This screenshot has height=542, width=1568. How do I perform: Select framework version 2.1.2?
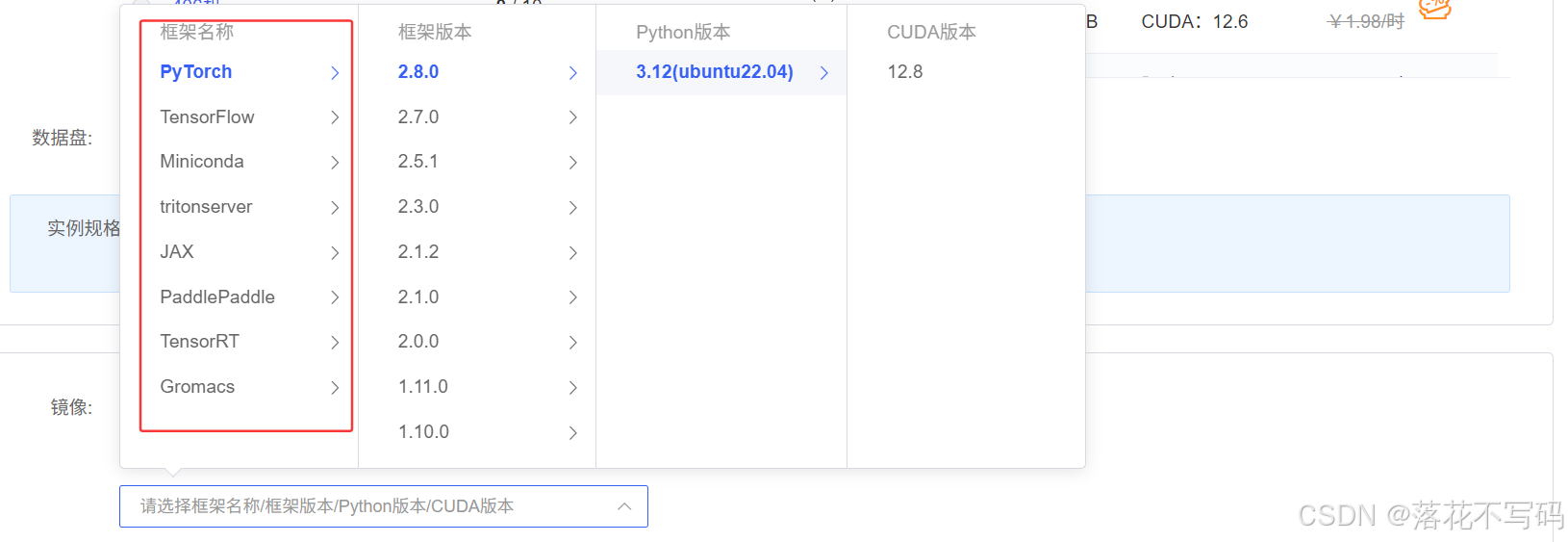418,252
